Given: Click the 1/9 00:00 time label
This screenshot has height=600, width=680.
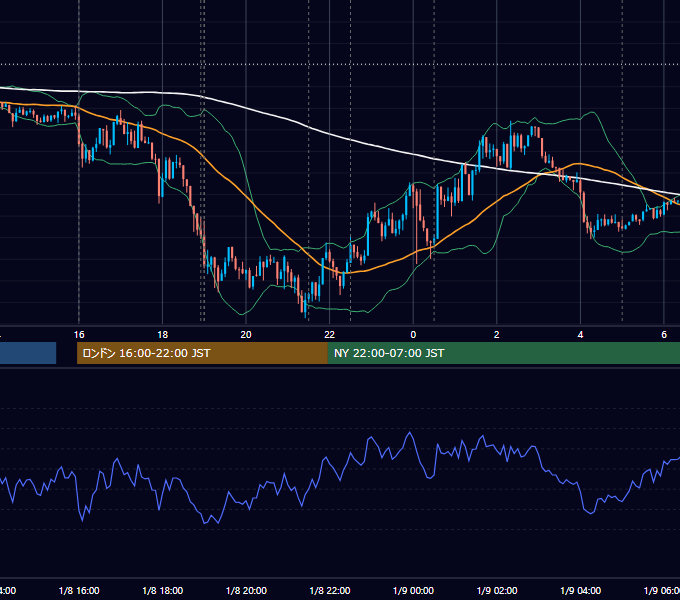Looking at the screenshot, I should tap(413, 590).
